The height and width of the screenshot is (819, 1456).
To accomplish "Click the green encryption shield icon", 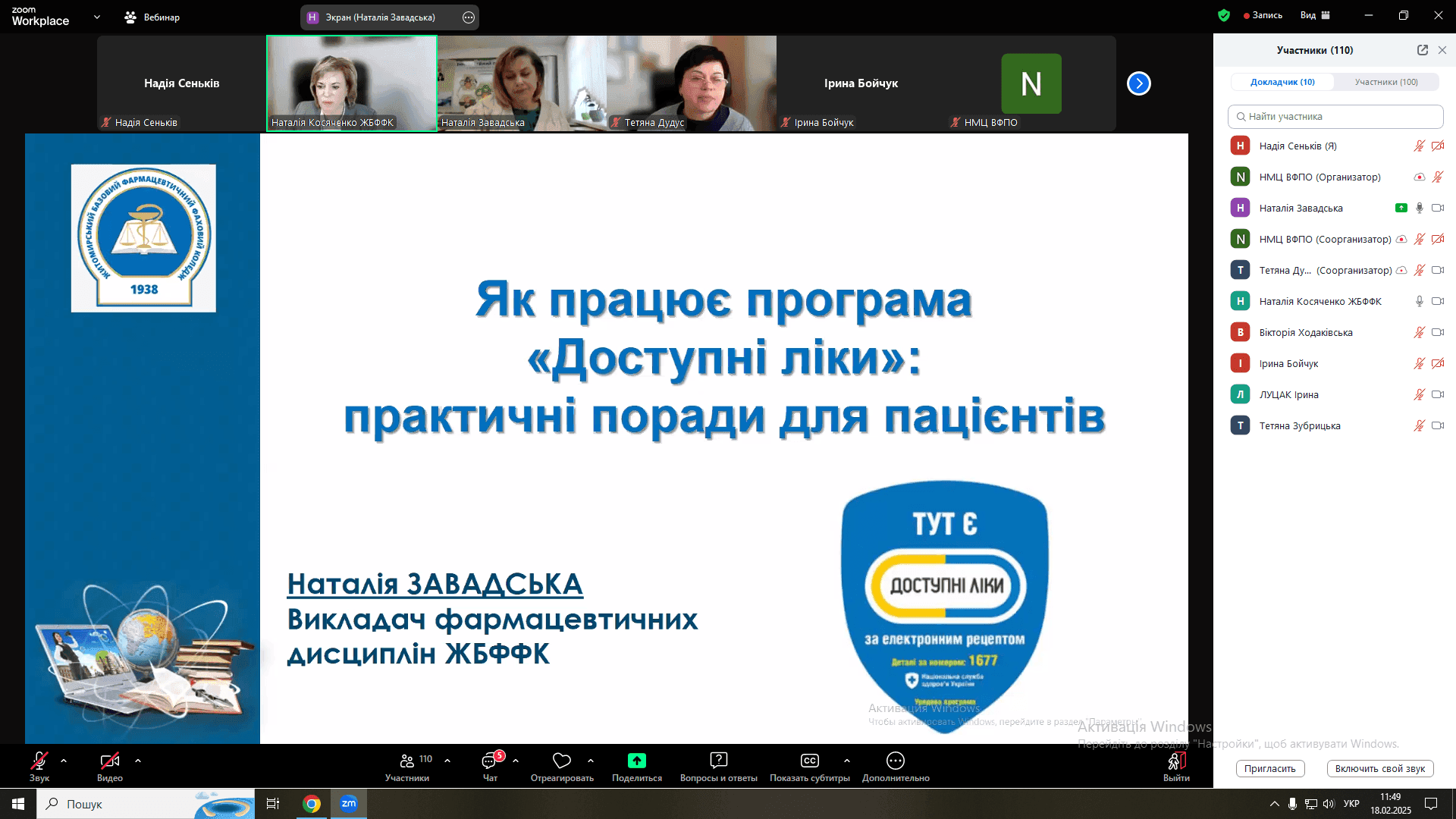I will (x=1224, y=15).
